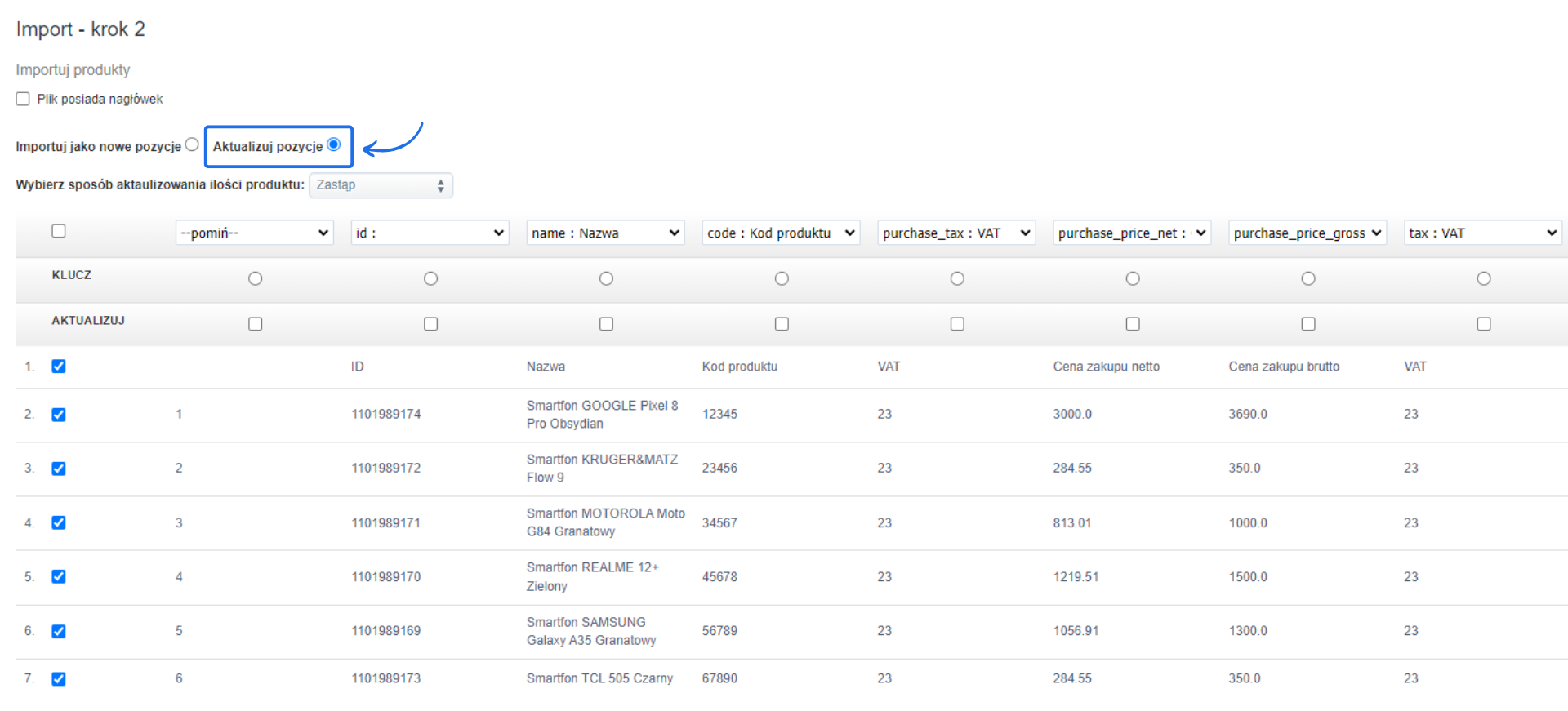The height and width of the screenshot is (711, 1568).
Task: Select 'Aktualizuj pozycje' radio button
Action: point(333,144)
